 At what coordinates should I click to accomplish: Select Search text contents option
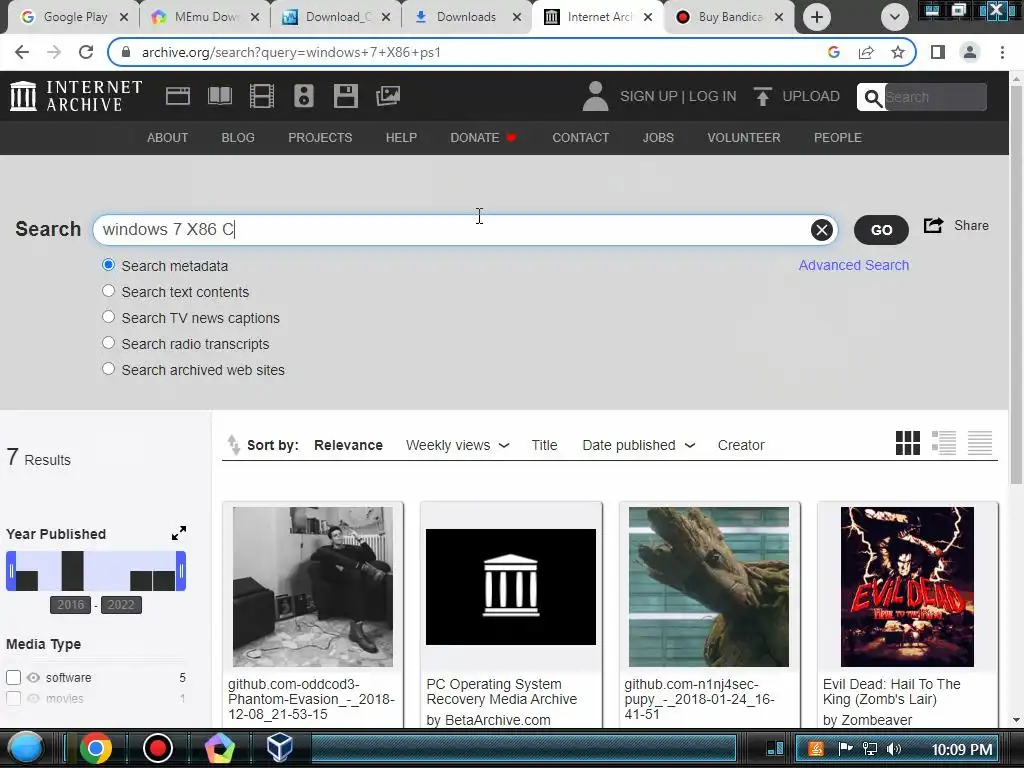tap(108, 291)
